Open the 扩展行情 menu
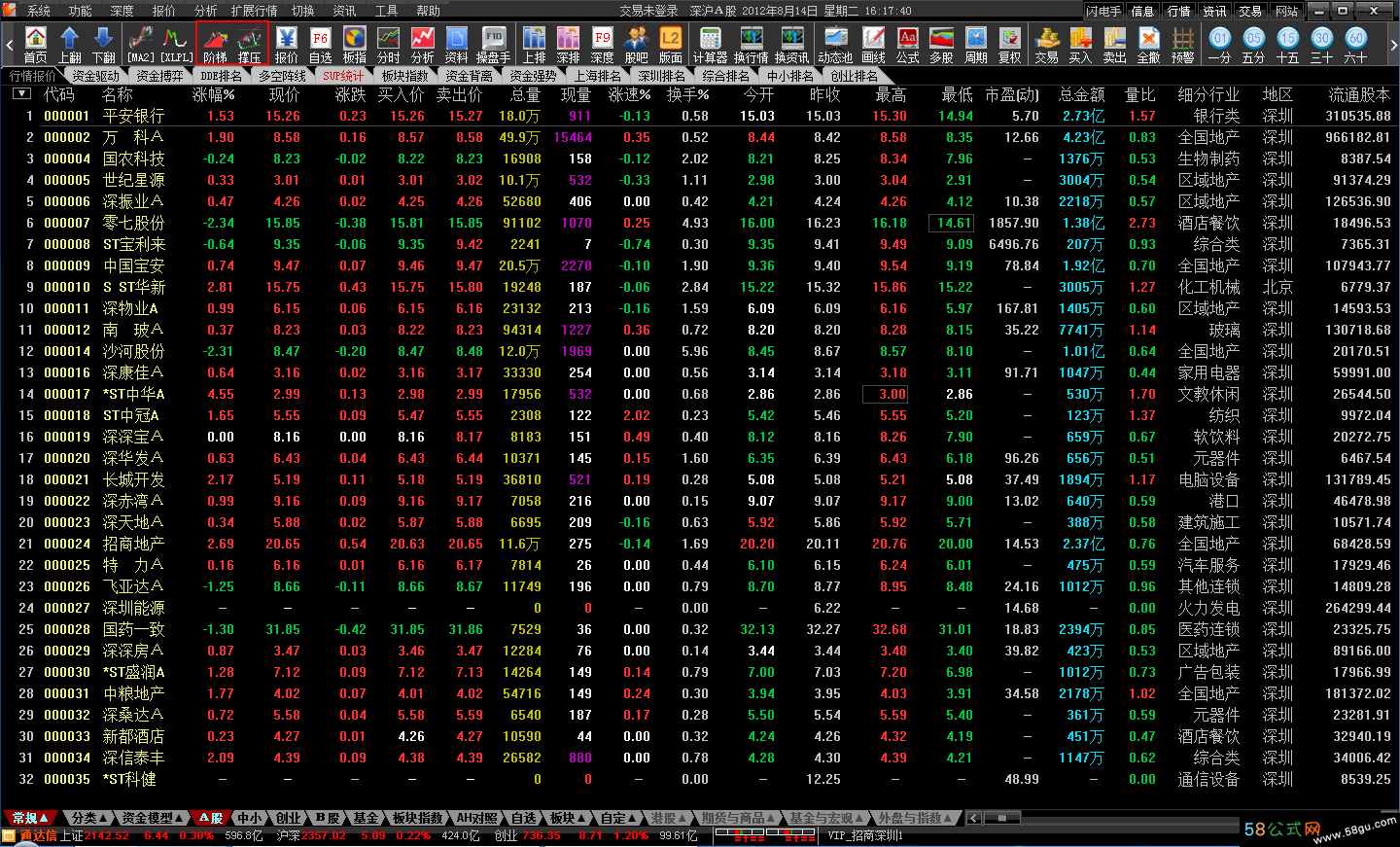 [x=254, y=11]
